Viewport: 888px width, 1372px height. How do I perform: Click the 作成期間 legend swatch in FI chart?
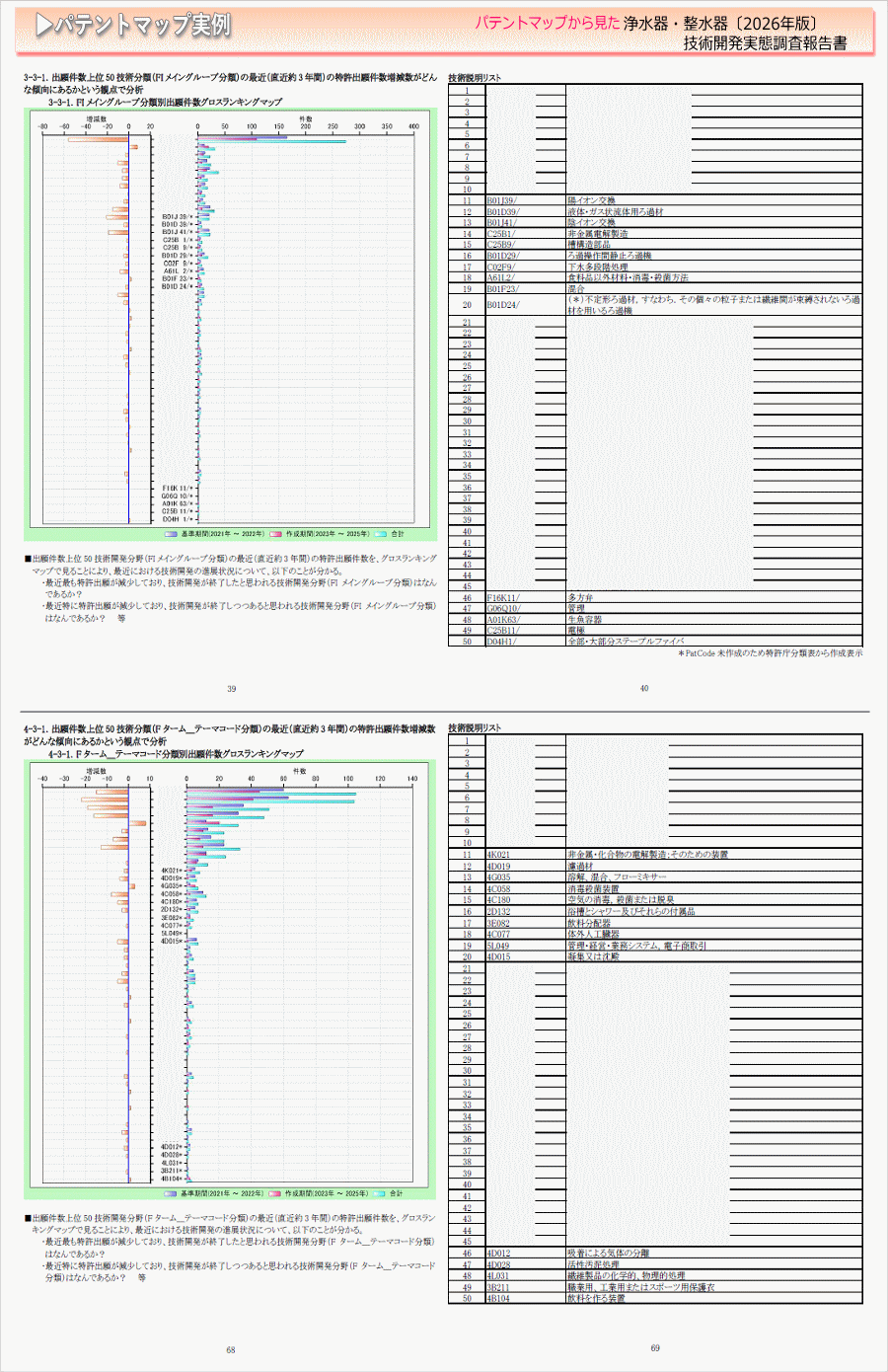(x=276, y=534)
